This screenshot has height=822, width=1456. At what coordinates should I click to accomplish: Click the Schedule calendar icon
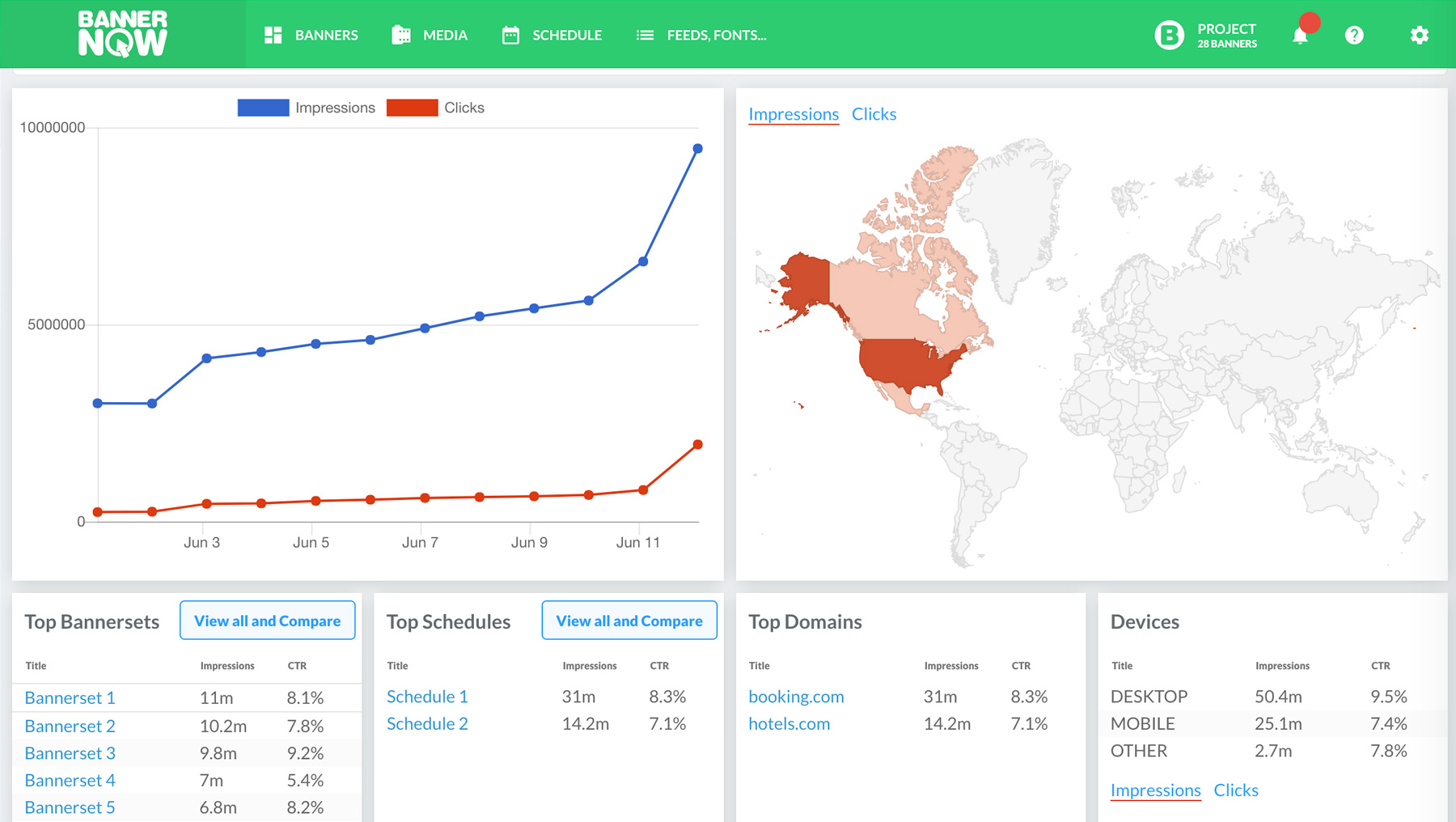tap(510, 35)
